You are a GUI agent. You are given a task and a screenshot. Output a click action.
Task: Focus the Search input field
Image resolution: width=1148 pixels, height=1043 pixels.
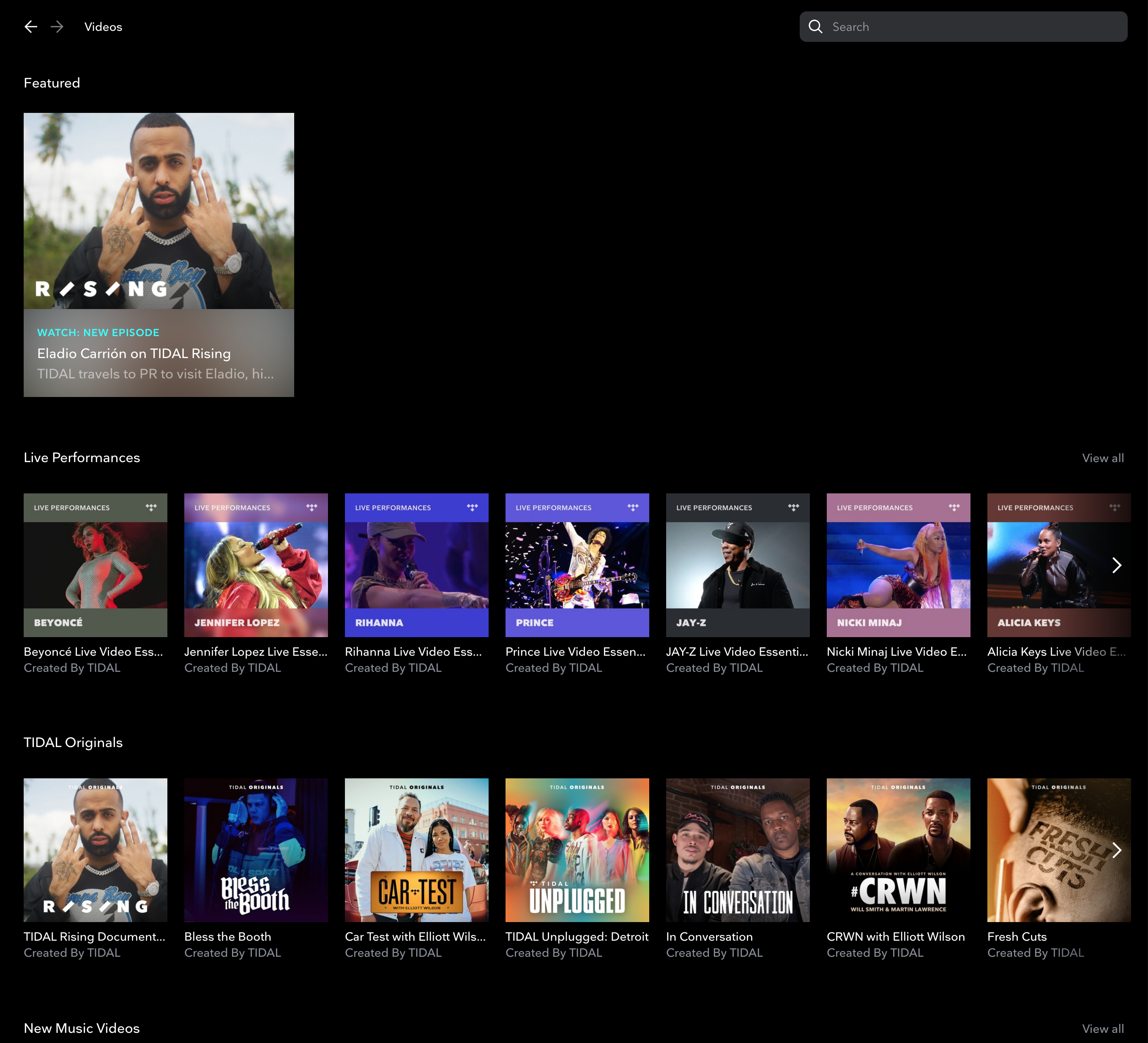pos(963,27)
